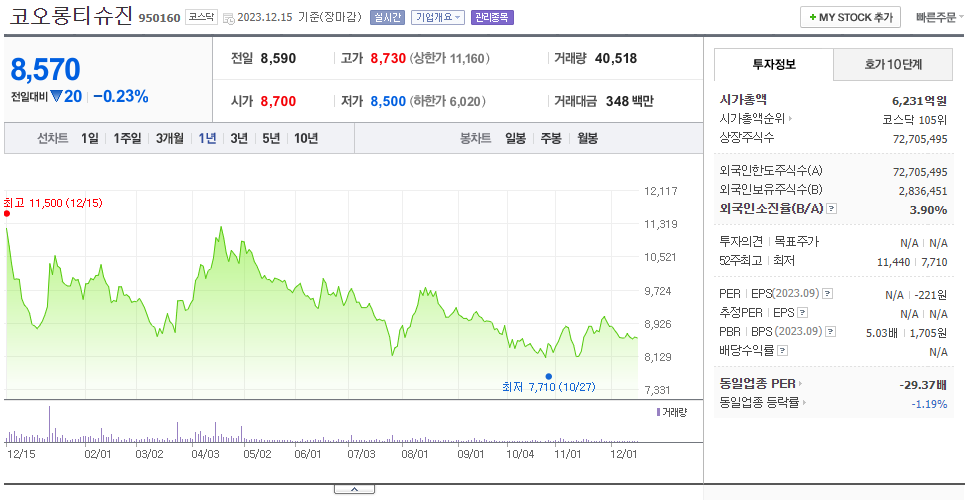Viewport: 968px width, 500px height.
Task: Click the blue 최저 7,710 marker dot
Action: [x=548, y=376]
